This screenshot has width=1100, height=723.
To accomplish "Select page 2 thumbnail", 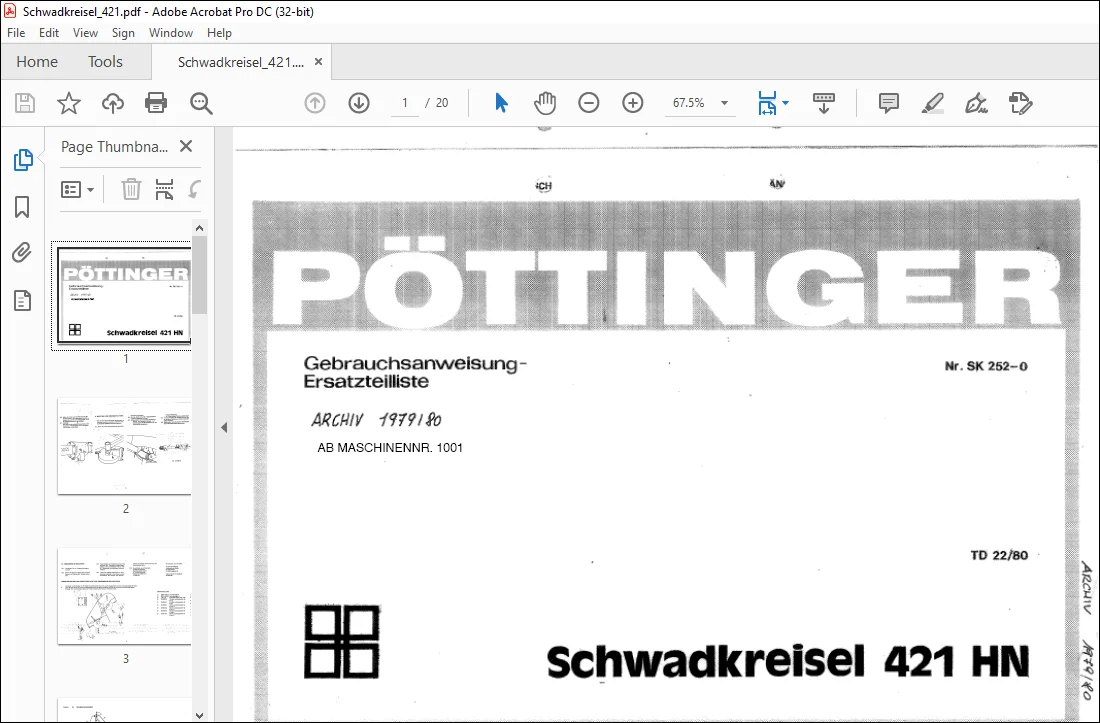I will pos(124,447).
